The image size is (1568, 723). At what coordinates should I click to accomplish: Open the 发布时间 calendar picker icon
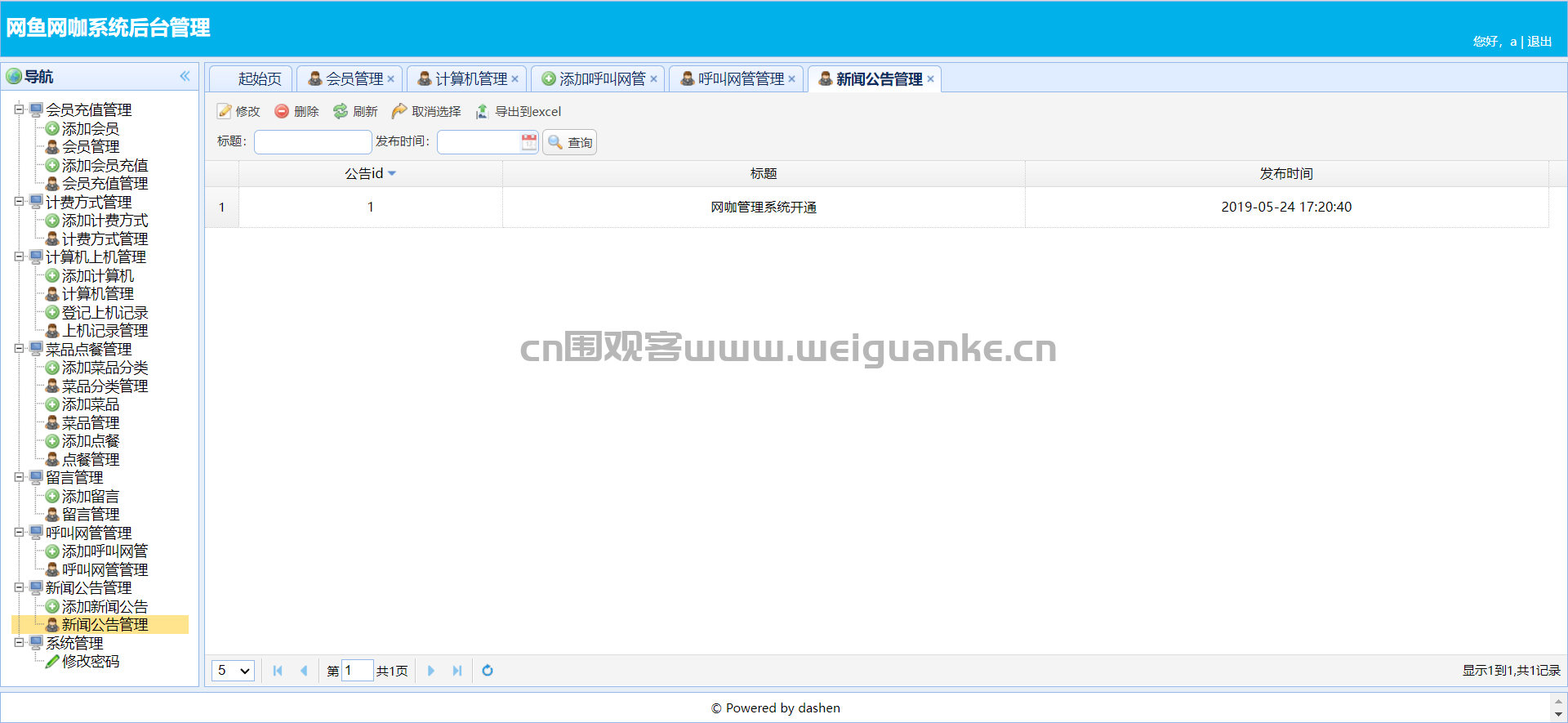pyautogui.click(x=529, y=141)
